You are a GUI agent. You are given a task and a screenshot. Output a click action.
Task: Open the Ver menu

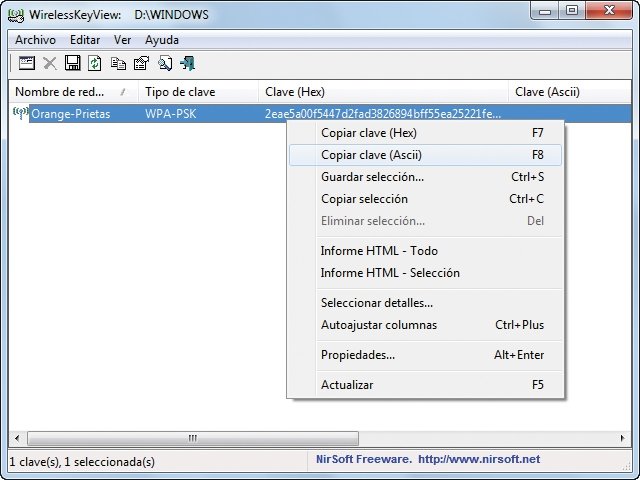122,40
